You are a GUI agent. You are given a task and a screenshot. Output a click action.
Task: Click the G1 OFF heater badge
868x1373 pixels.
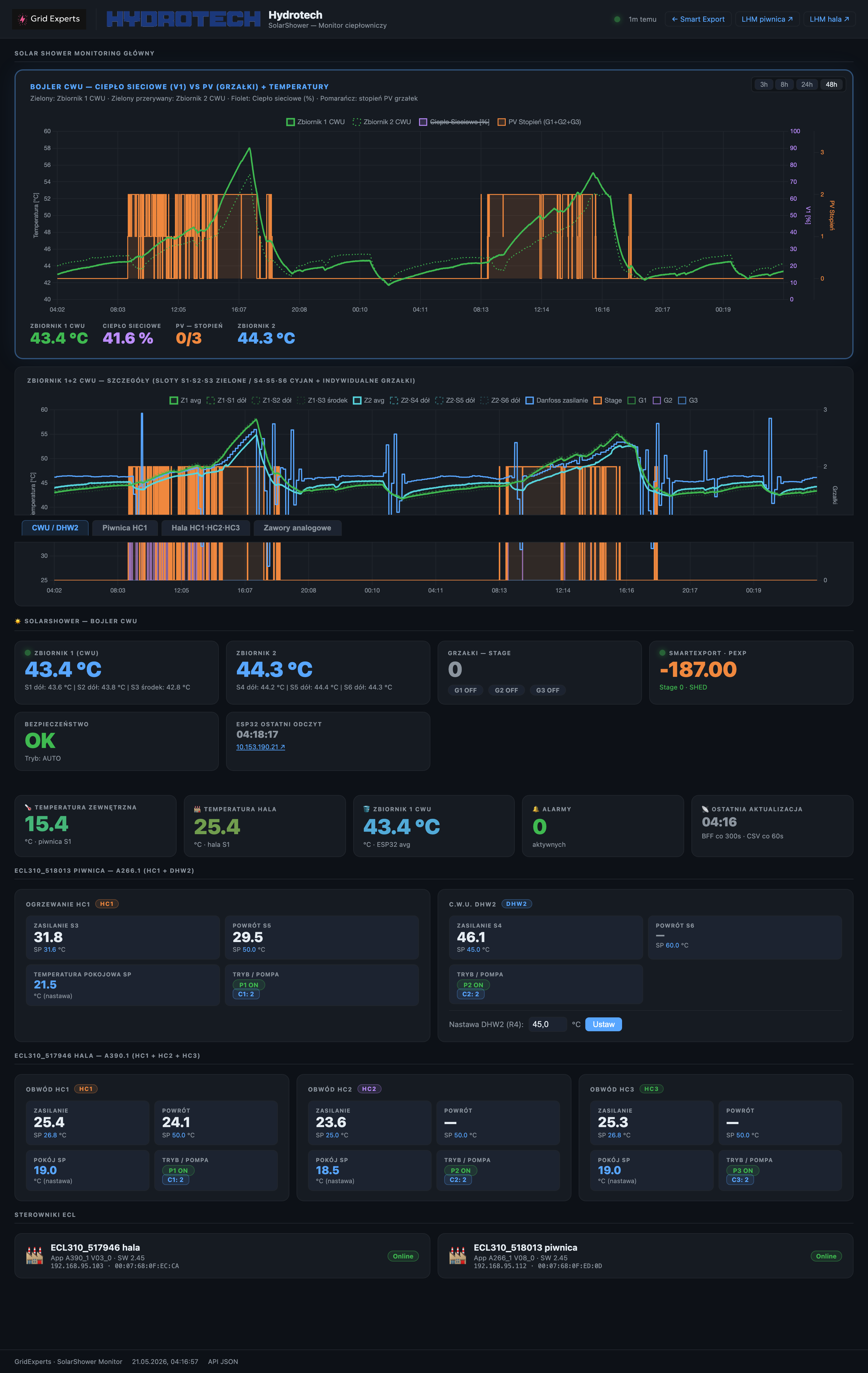click(x=465, y=690)
